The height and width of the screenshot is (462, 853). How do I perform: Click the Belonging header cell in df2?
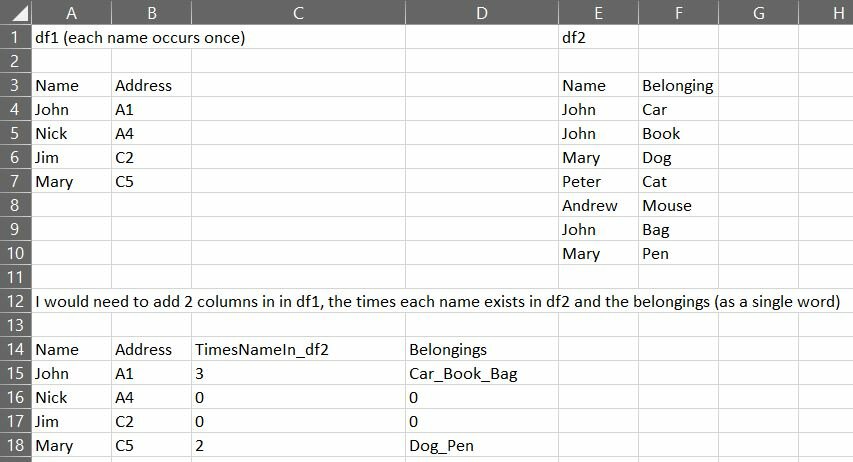coord(678,85)
